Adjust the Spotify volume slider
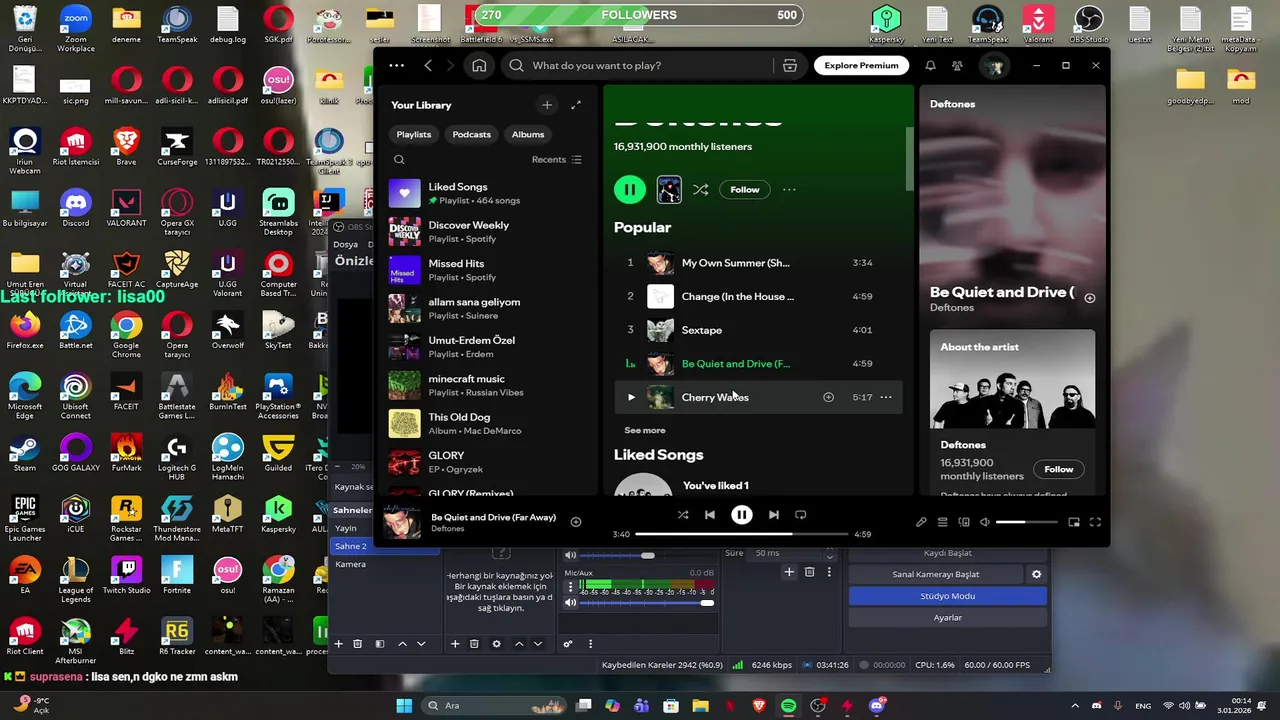Screen dimensions: 1280x720 [x=1027, y=522]
